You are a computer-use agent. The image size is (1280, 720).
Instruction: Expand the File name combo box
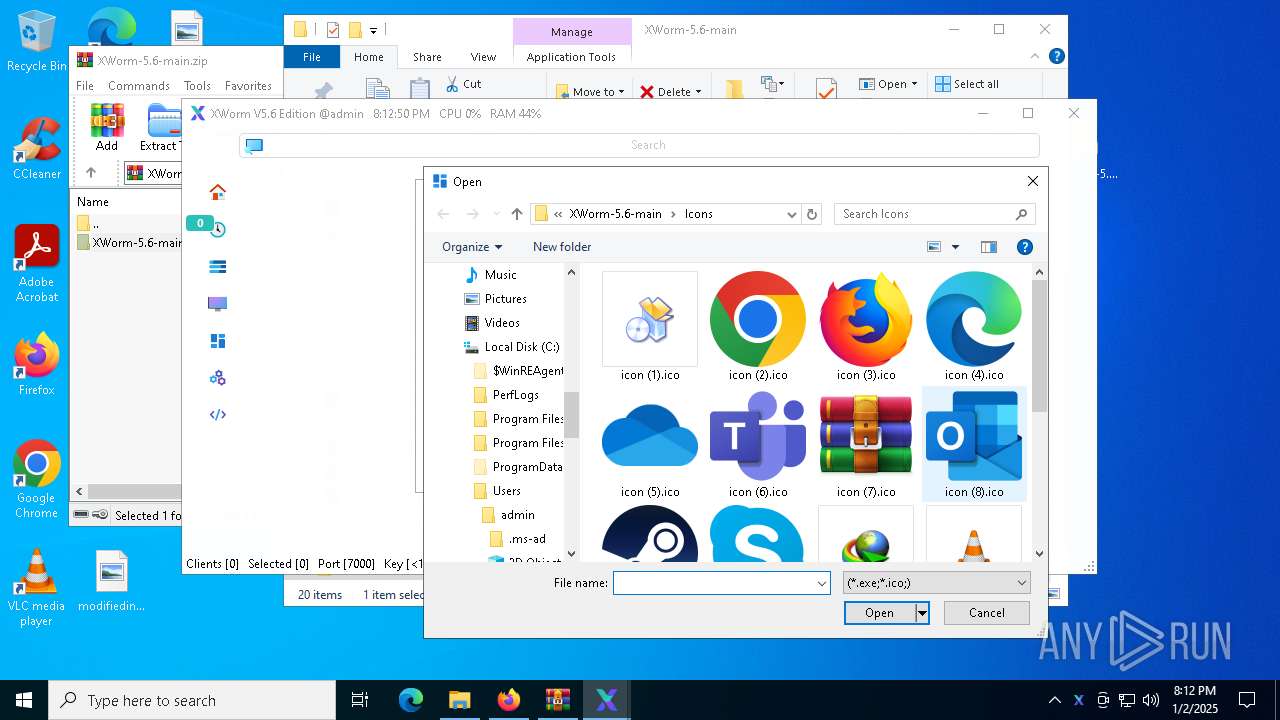click(822, 583)
